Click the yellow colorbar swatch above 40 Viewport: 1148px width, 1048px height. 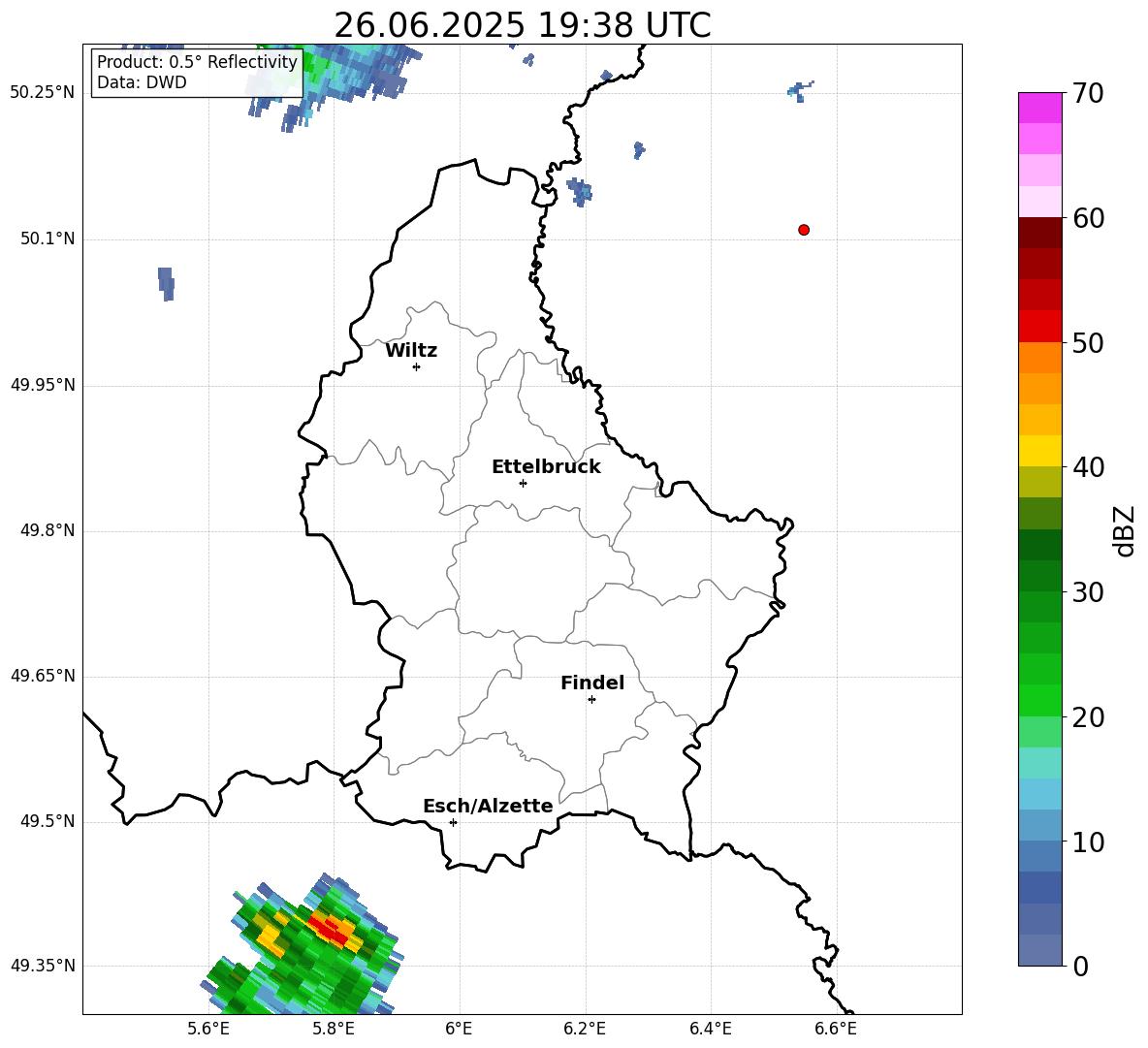click(1039, 451)
